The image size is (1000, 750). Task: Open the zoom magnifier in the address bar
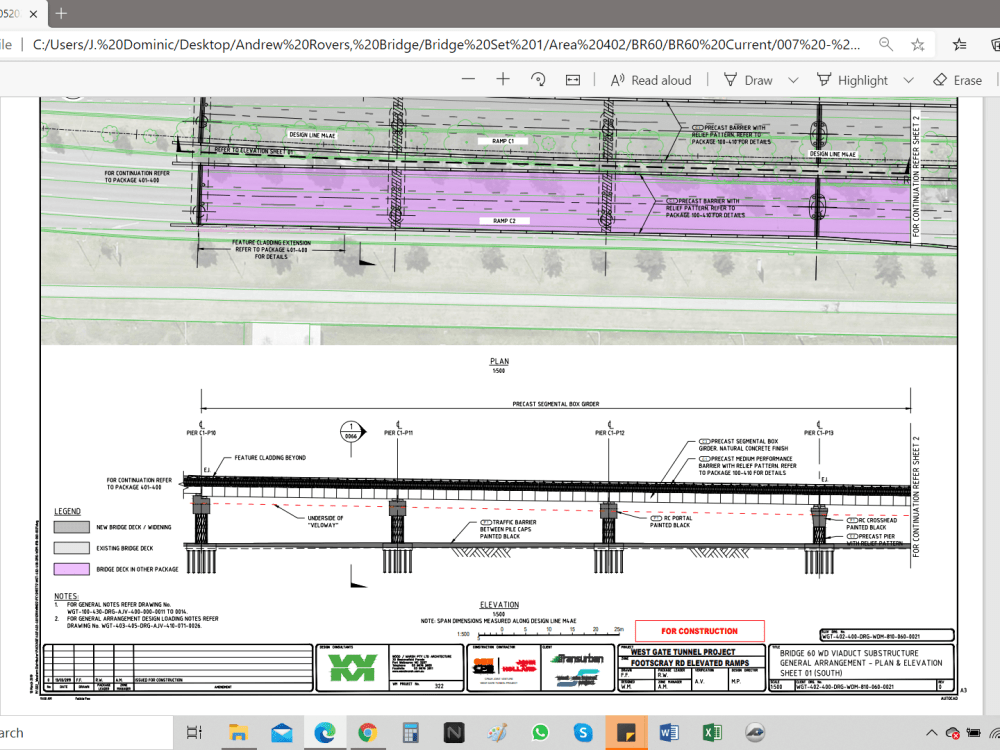(x=886, y=44)
